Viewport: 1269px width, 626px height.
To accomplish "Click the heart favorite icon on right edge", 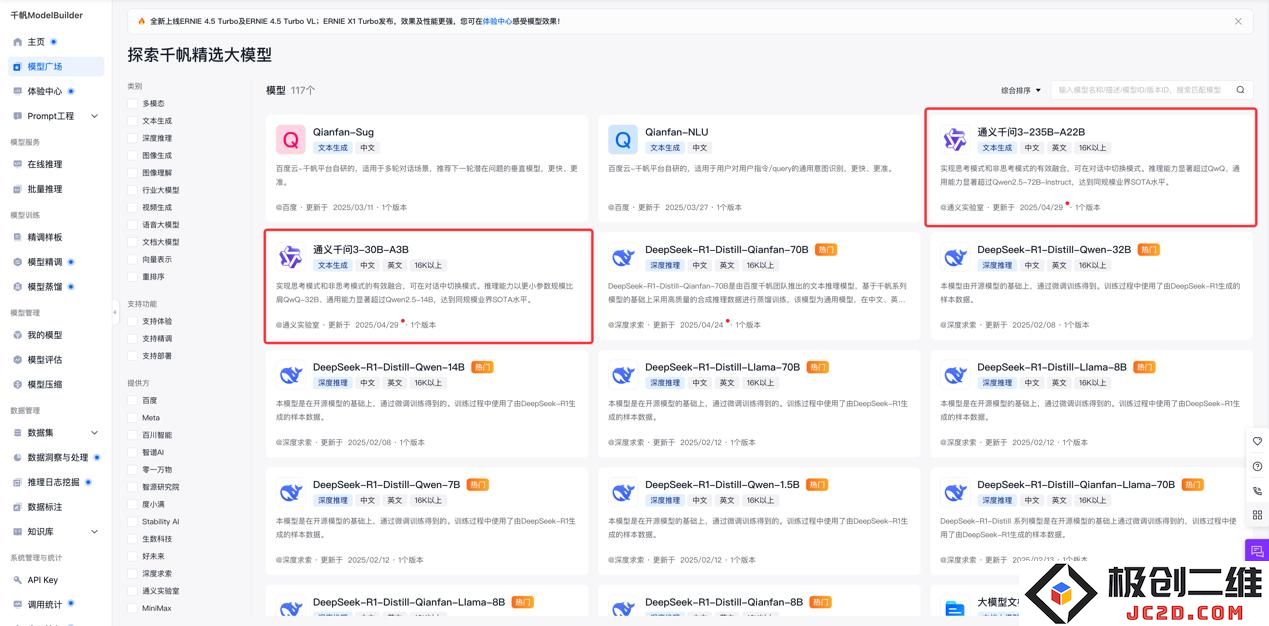I will coord(1258,441).
